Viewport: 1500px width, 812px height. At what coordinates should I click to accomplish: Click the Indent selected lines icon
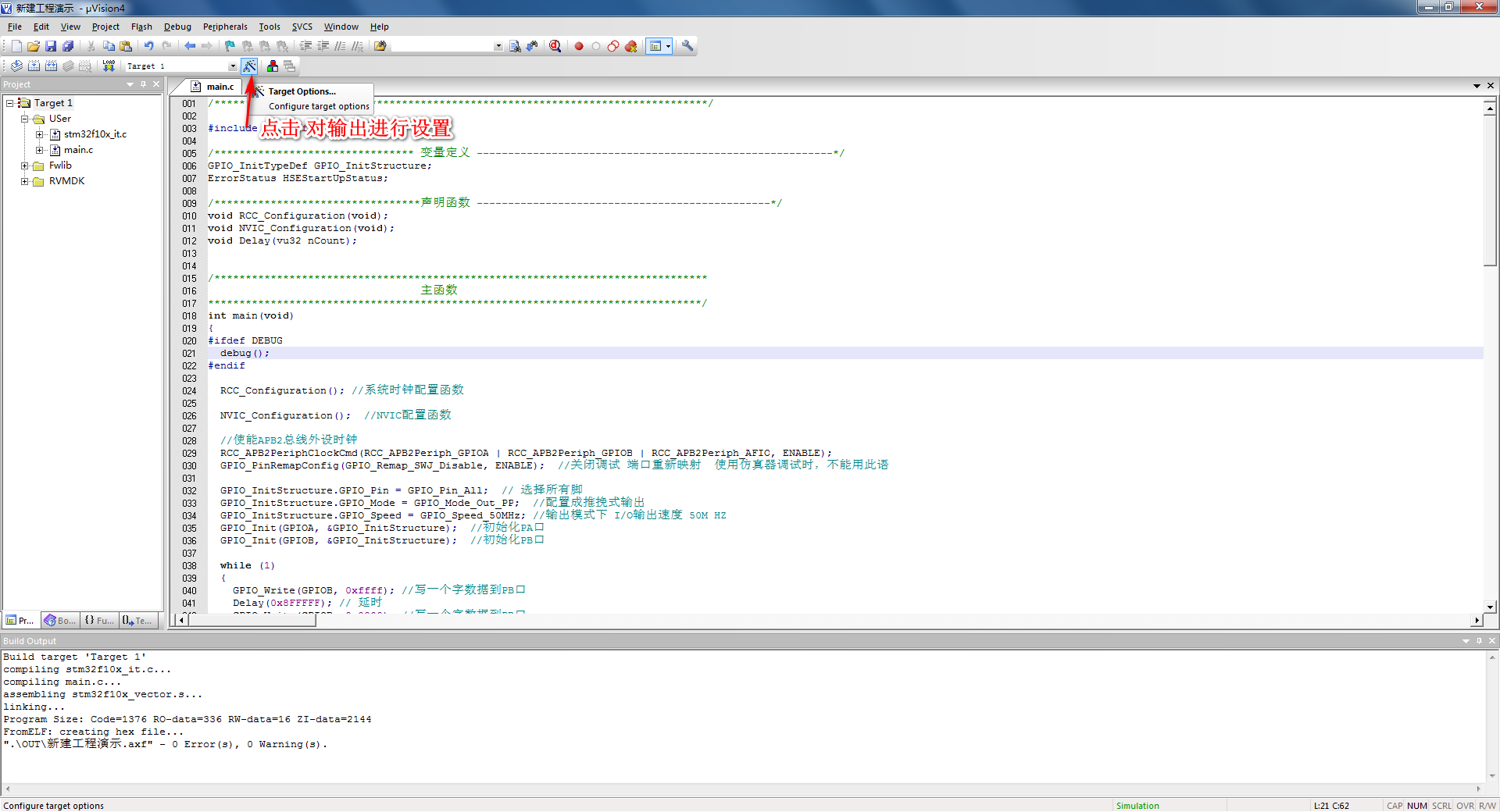pos(306,46)
